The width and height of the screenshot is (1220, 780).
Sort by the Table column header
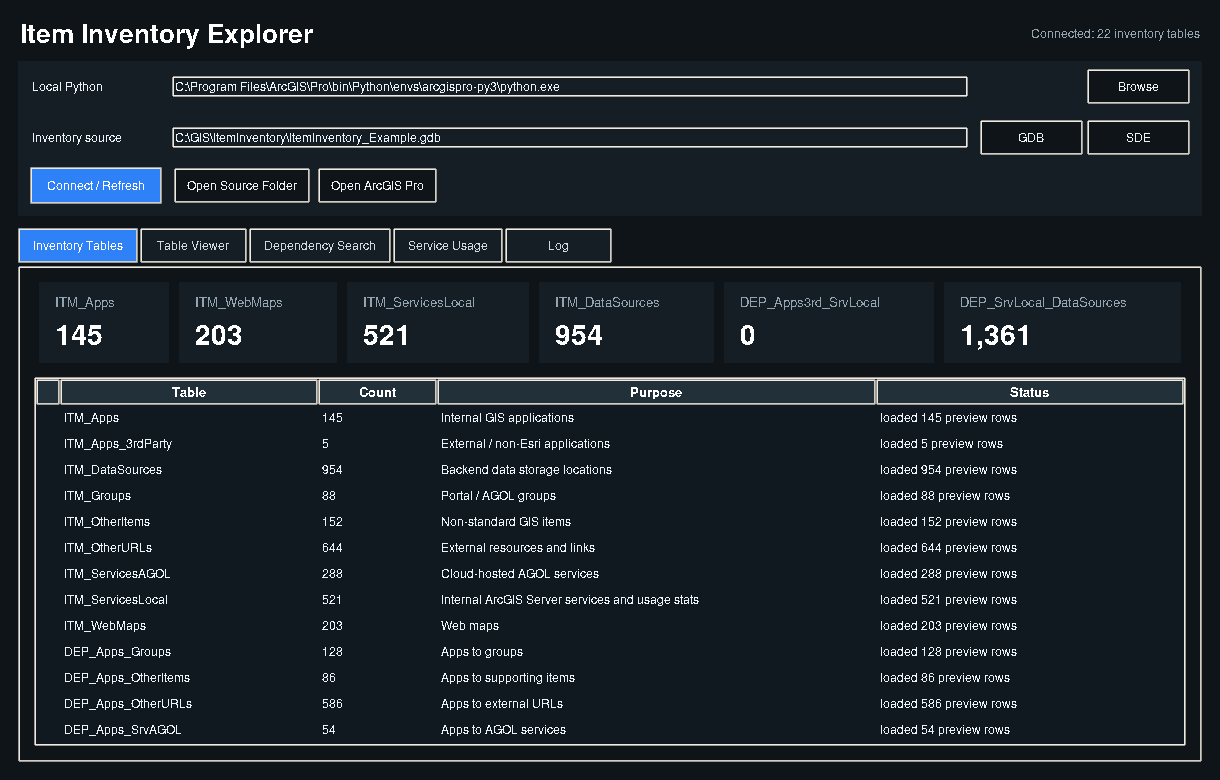(189, 392)
